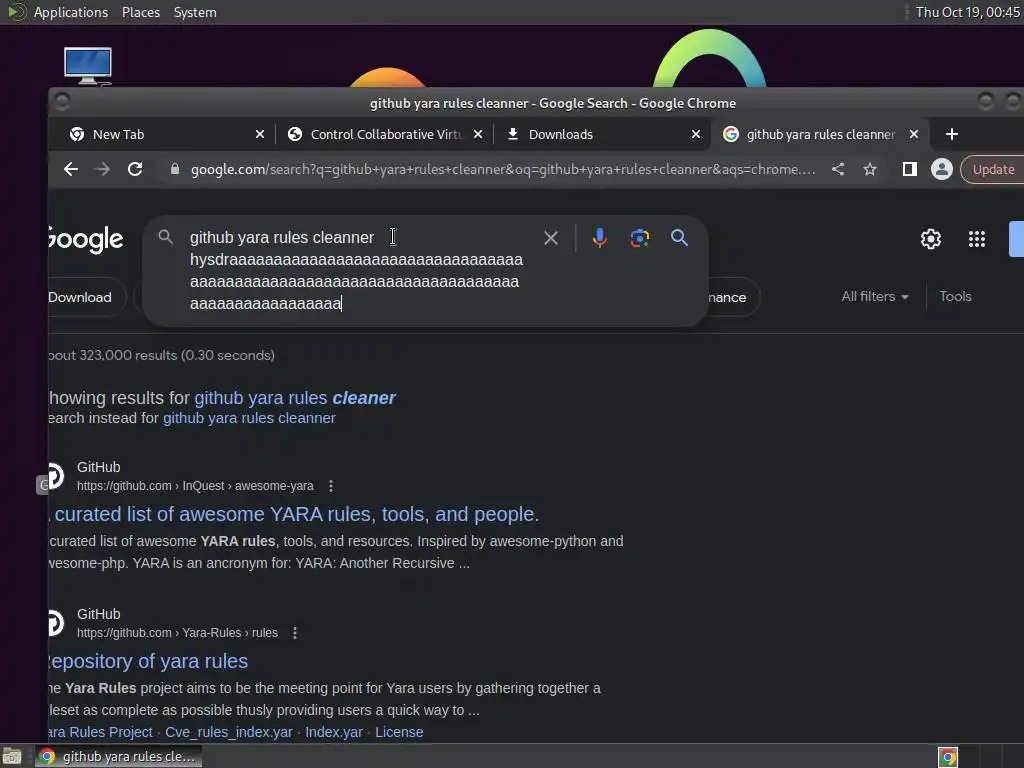
Task: Open the Yara Rules Project sublink
Action: (x=101, y=733)
